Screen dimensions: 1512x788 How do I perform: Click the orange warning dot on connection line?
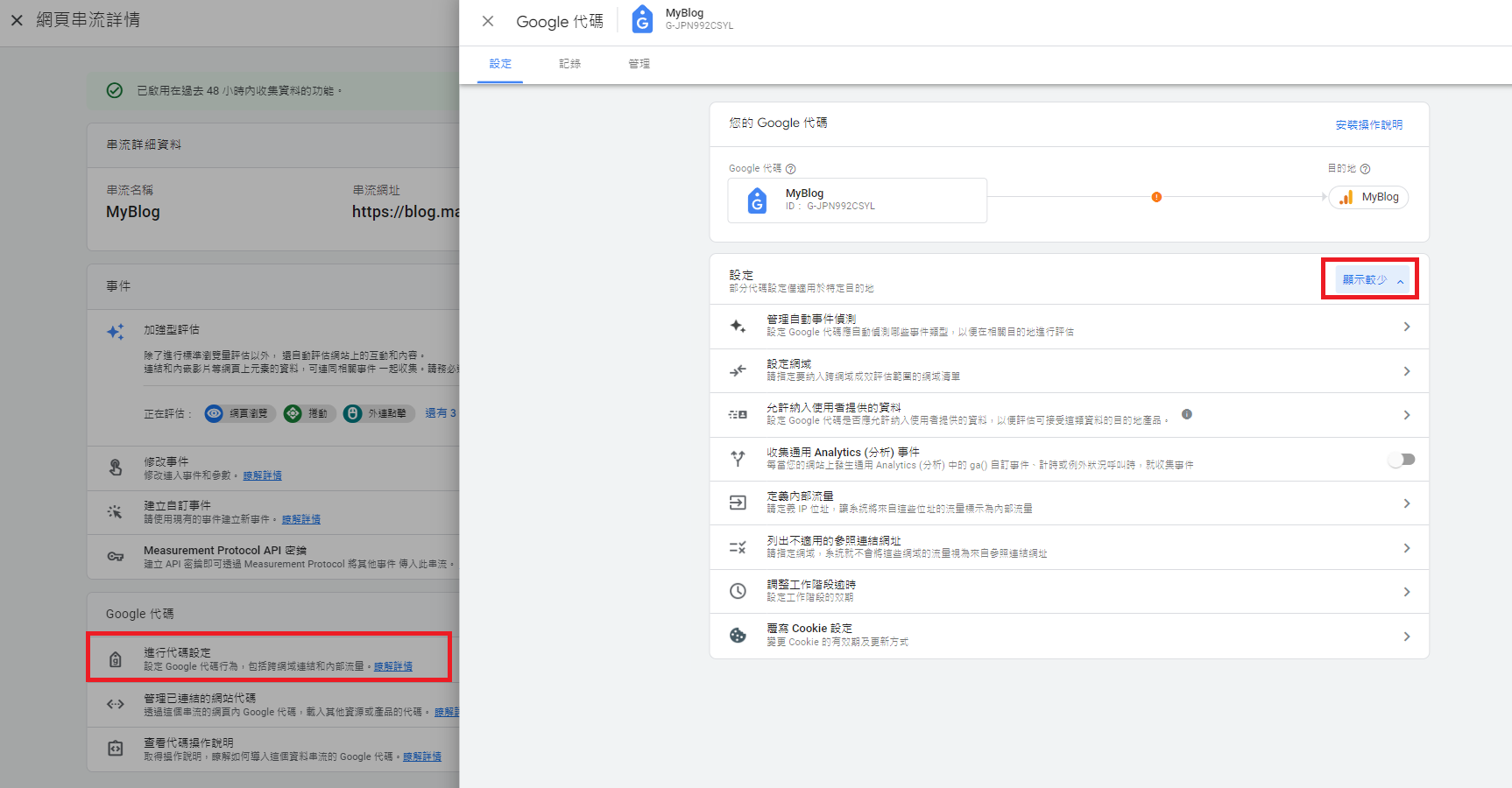click(1156, 197)
